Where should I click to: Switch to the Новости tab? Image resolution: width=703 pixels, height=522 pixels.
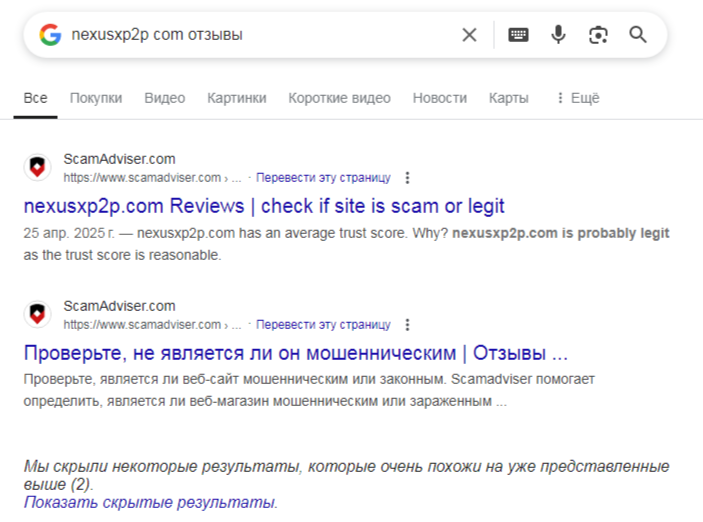440,98
